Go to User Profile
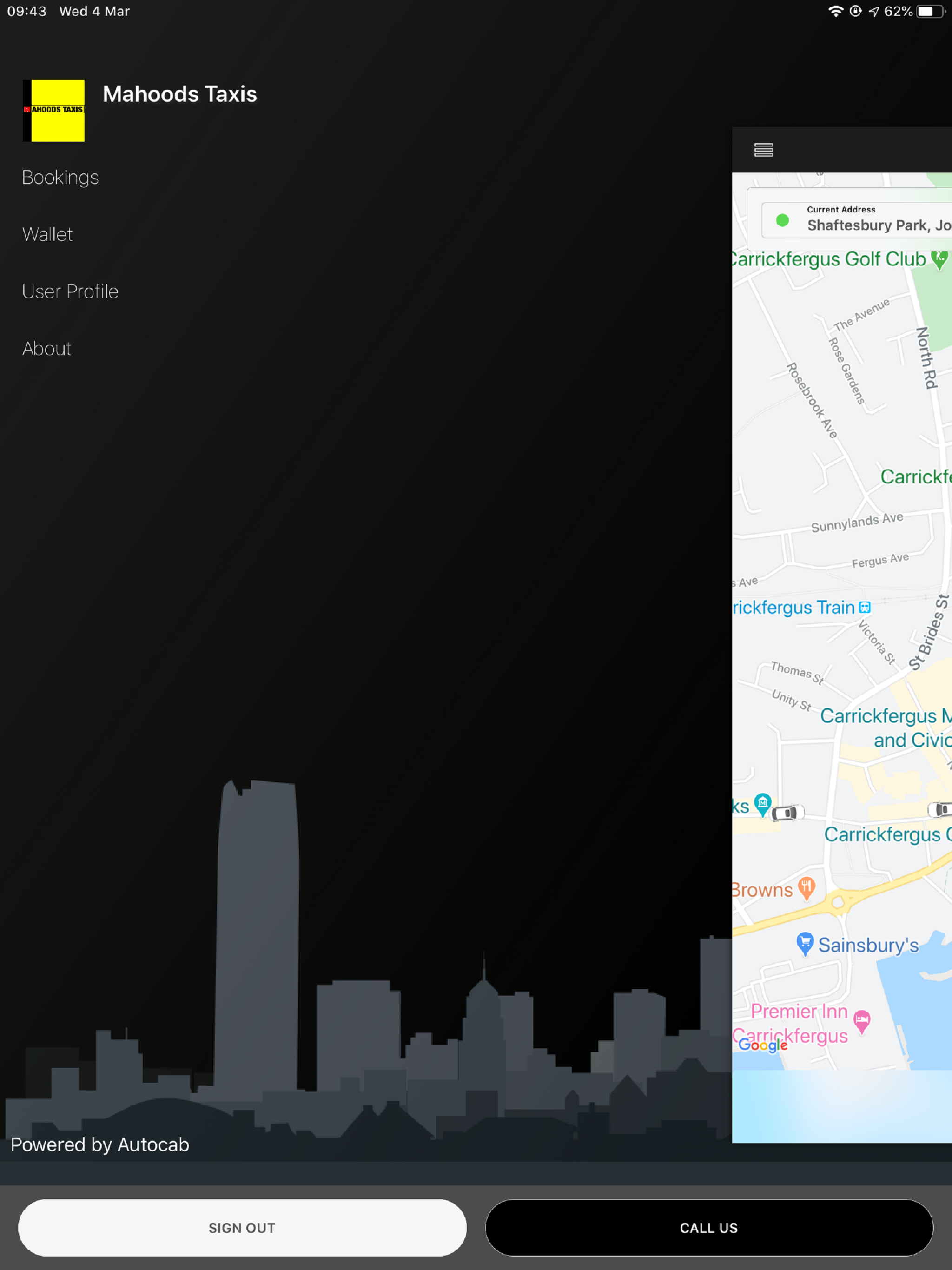This screenshot has width=952, height=1270. [x=70, y=291]
